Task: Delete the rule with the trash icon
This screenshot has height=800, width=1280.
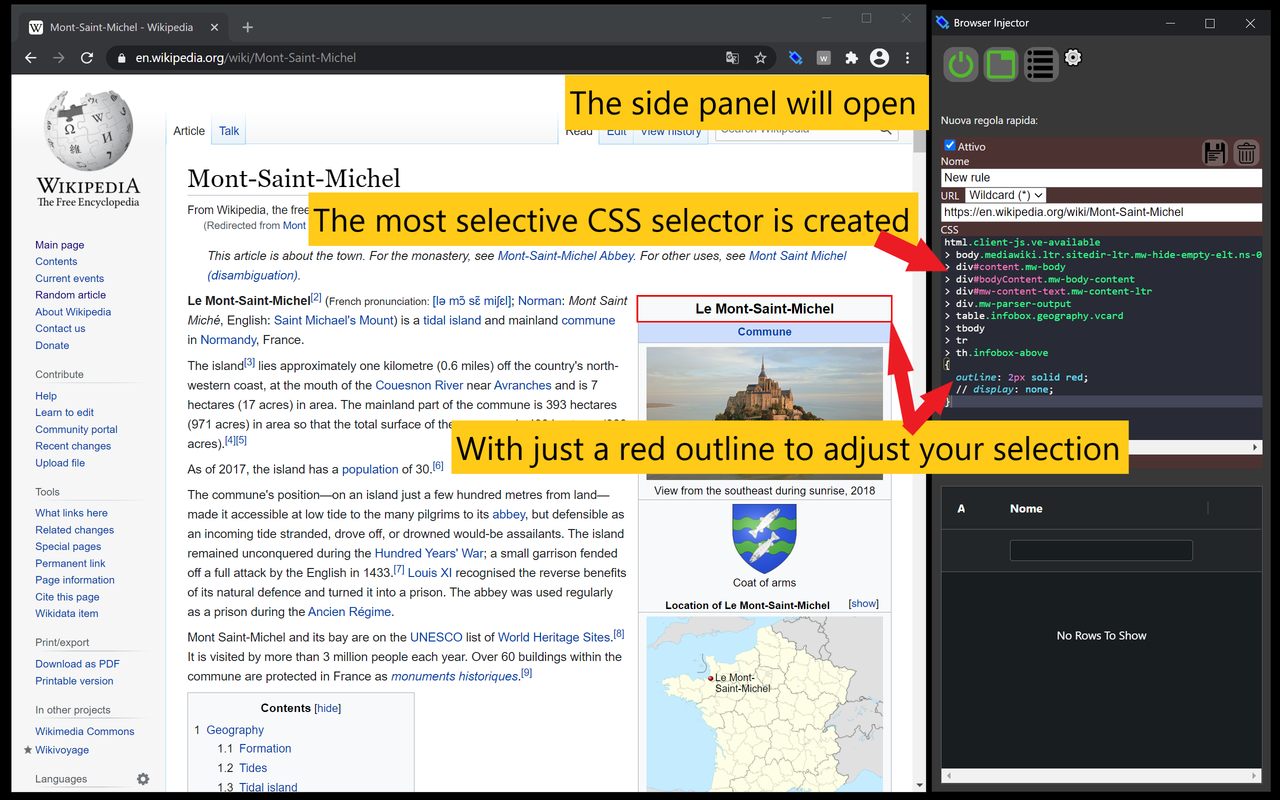Action: (x=1246, y=152)
